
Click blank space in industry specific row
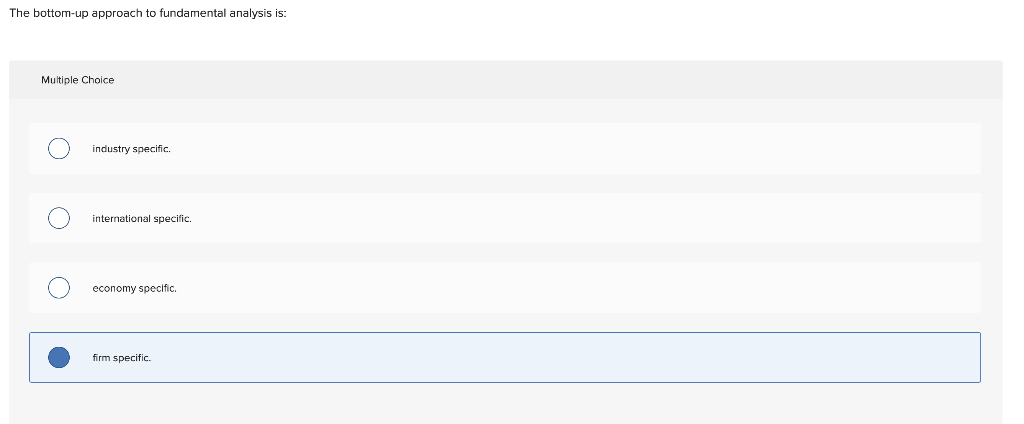click(575, 148)
